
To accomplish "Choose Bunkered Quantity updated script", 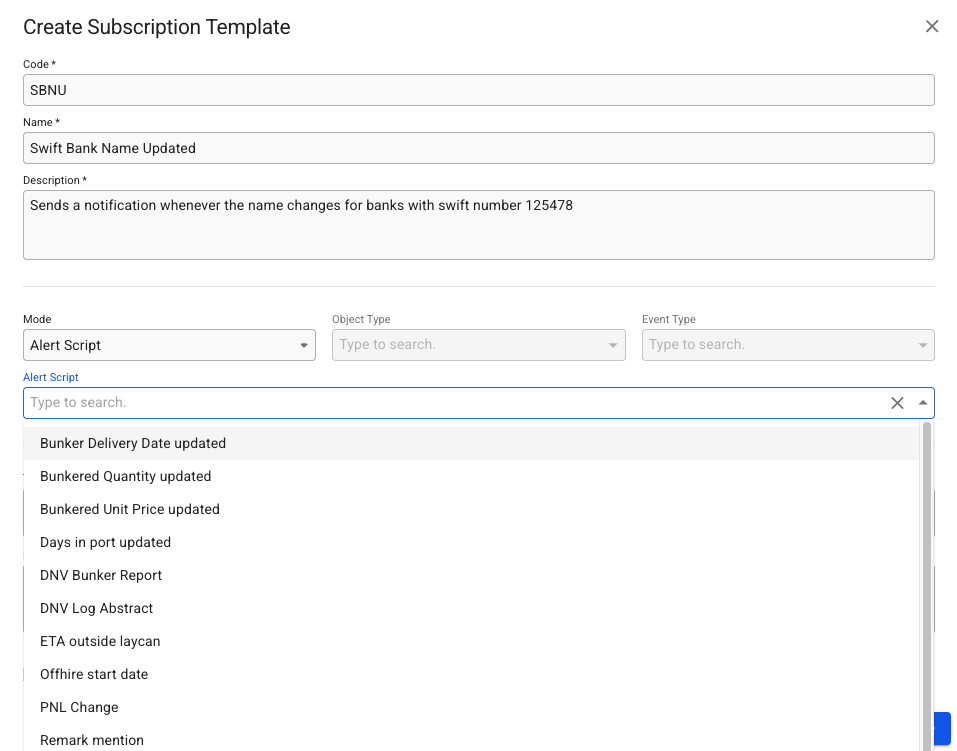I will pyautogui.click(x=126, y=476).
